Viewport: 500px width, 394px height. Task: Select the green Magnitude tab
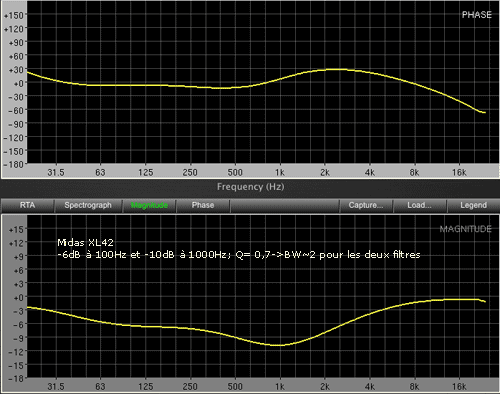click(x=149, y=205)
